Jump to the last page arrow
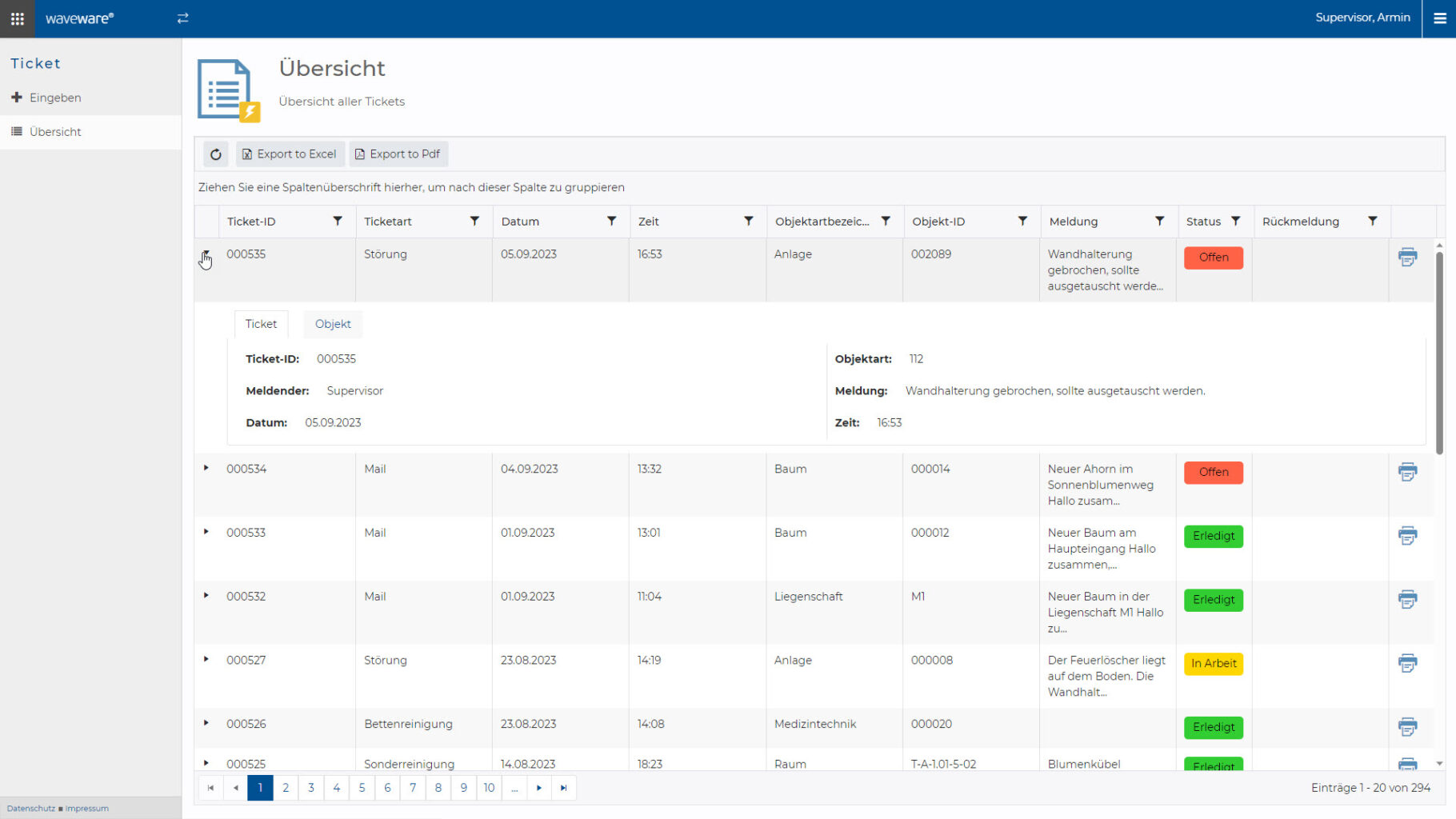Image resolution: width=1456 pixels, height=819 pixels. (x=564, y=788)
